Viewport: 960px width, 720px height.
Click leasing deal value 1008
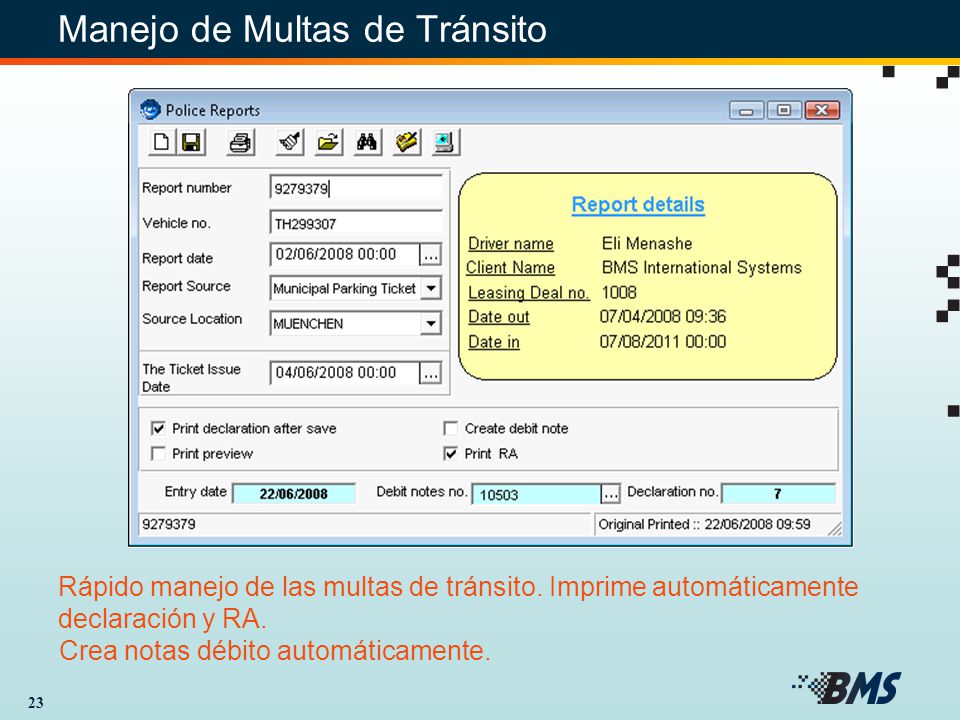tap(619, 293)
